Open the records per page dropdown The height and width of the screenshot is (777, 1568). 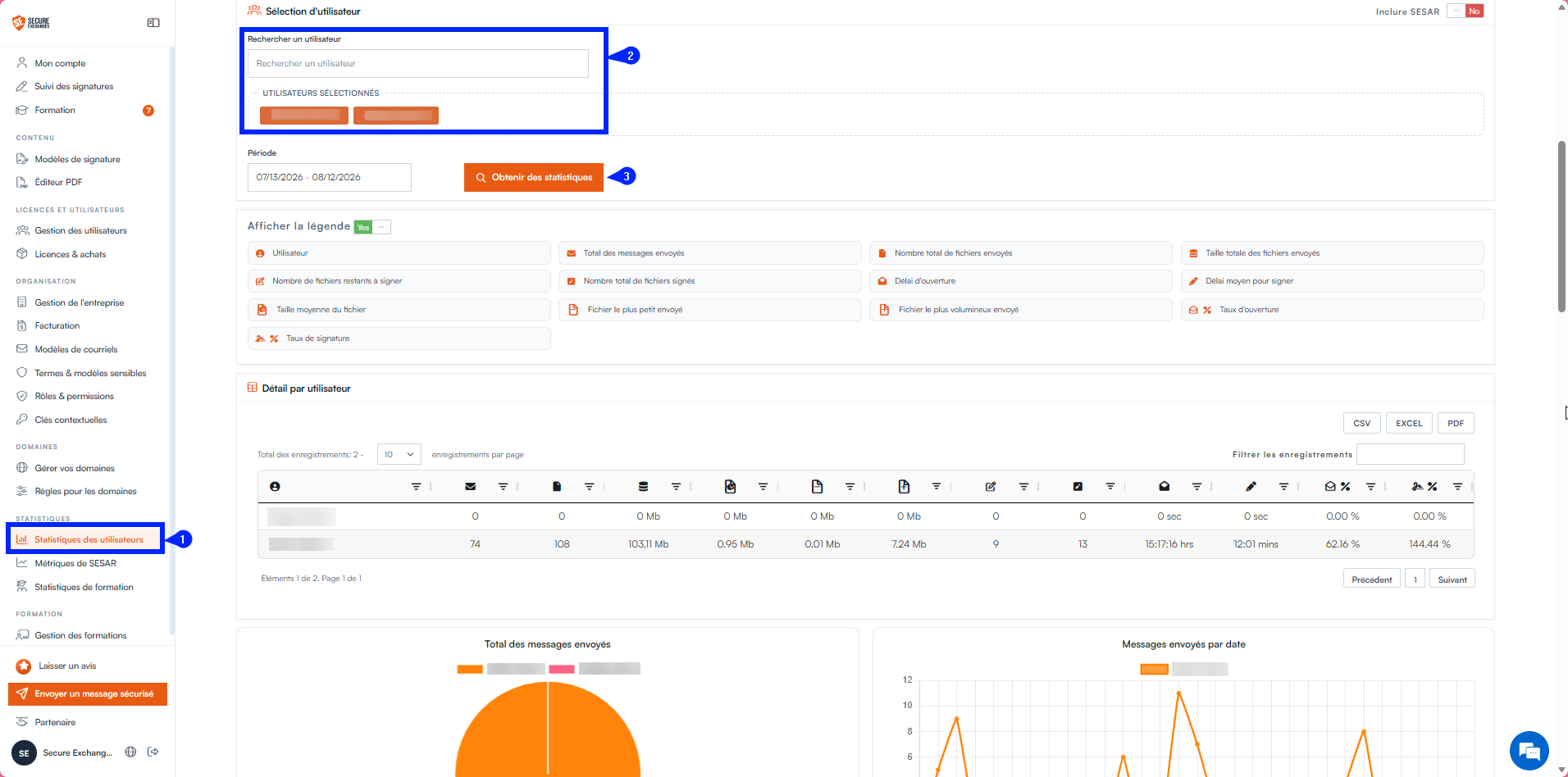coord(399,455)
